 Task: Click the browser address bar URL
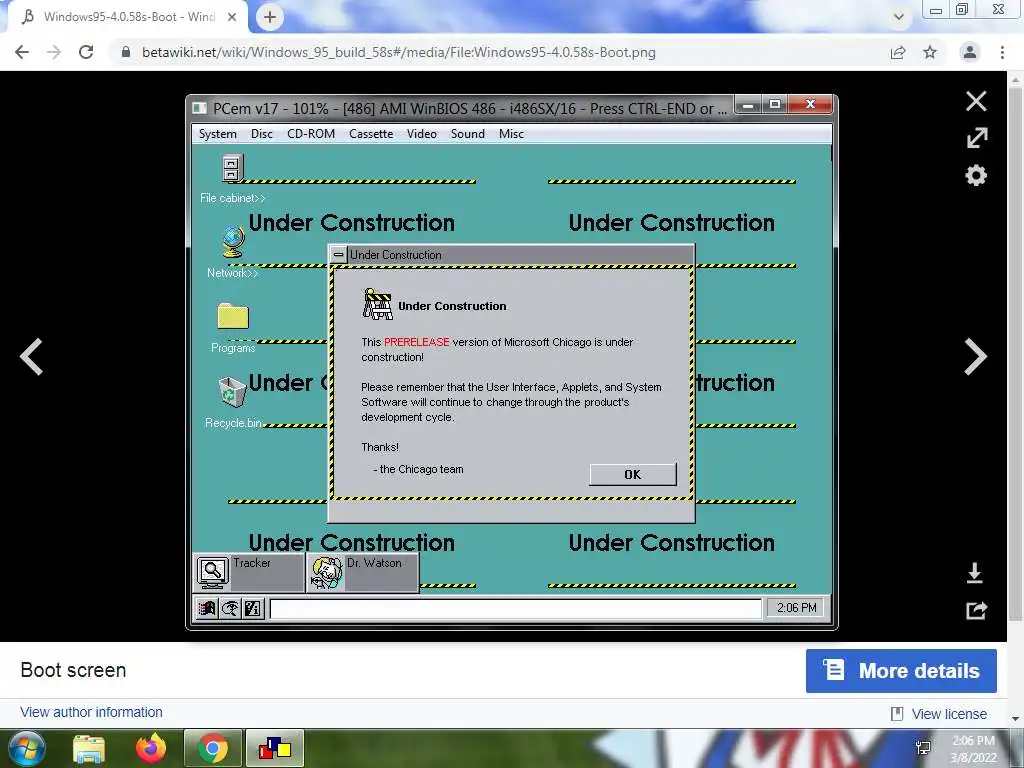tap(398, 52)
